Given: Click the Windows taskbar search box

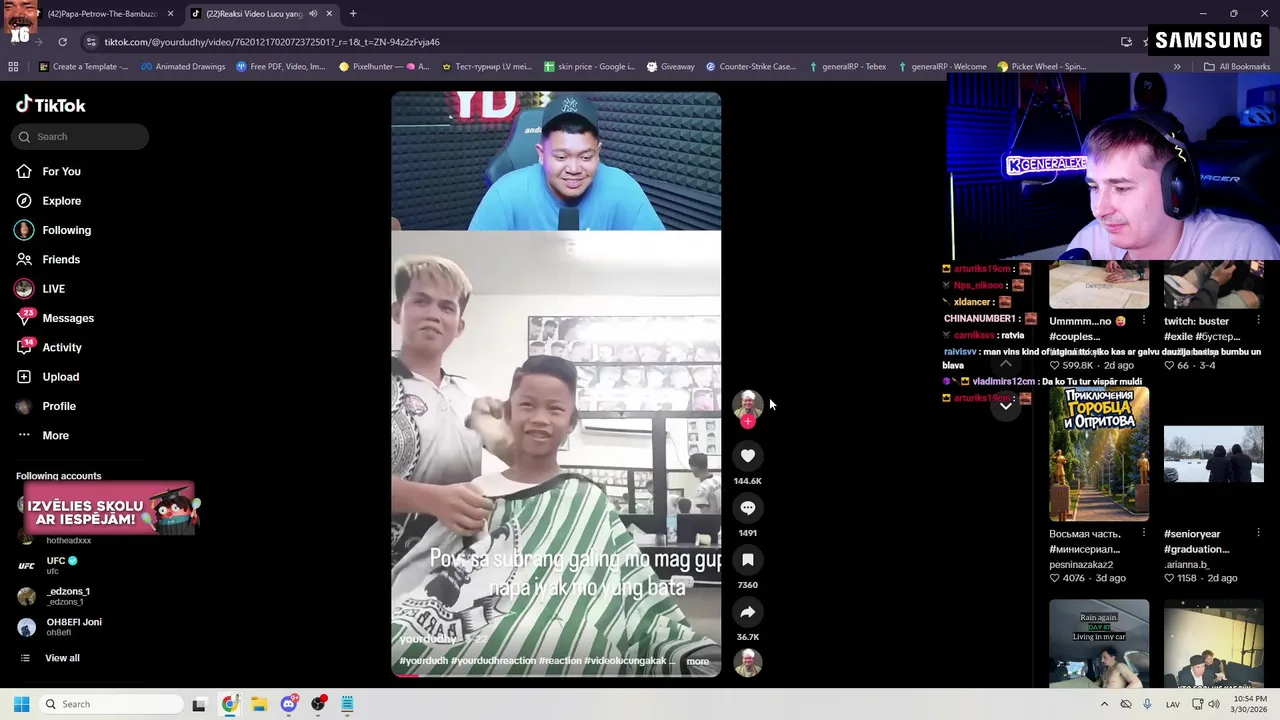Looking at the screenshot, I should click(110, 704).
